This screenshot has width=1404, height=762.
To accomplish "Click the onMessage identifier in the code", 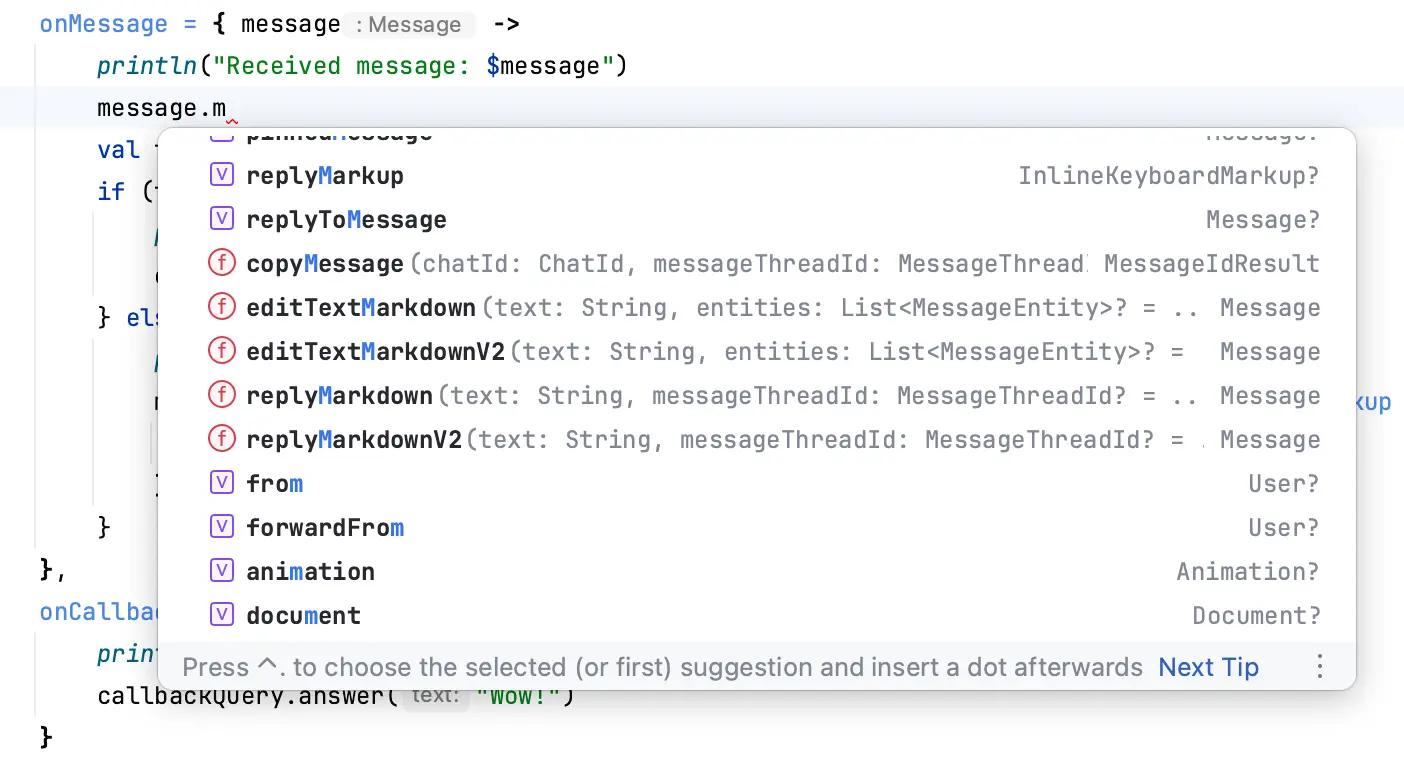I will point(103,23).
